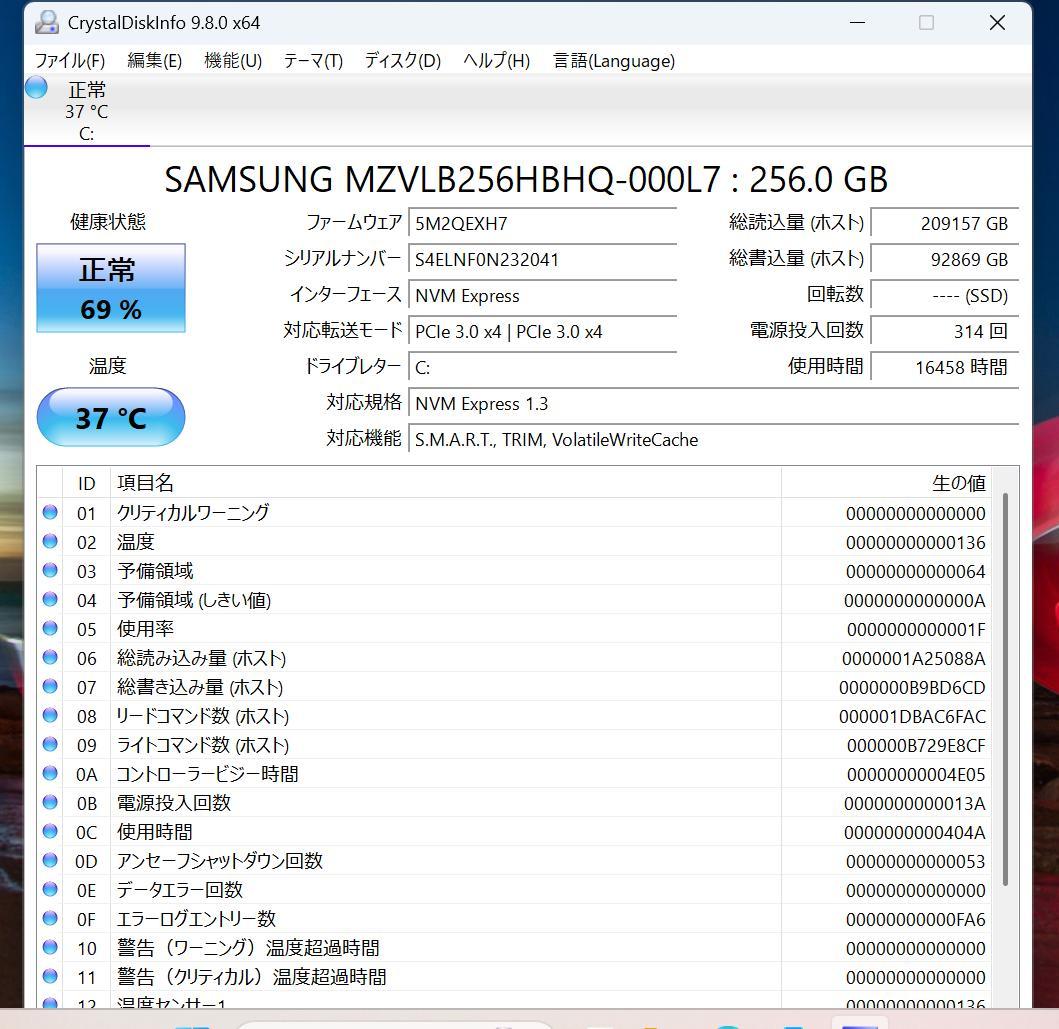
Task: Click the SMART attribute list vertical scrollbar
Action: (x=1005, y=689)
